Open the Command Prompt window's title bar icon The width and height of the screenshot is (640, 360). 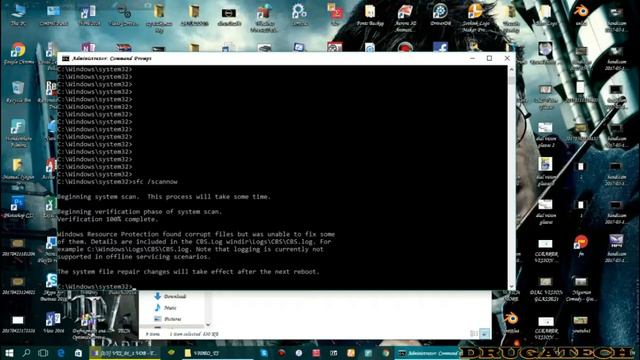[x=65, y=58]
